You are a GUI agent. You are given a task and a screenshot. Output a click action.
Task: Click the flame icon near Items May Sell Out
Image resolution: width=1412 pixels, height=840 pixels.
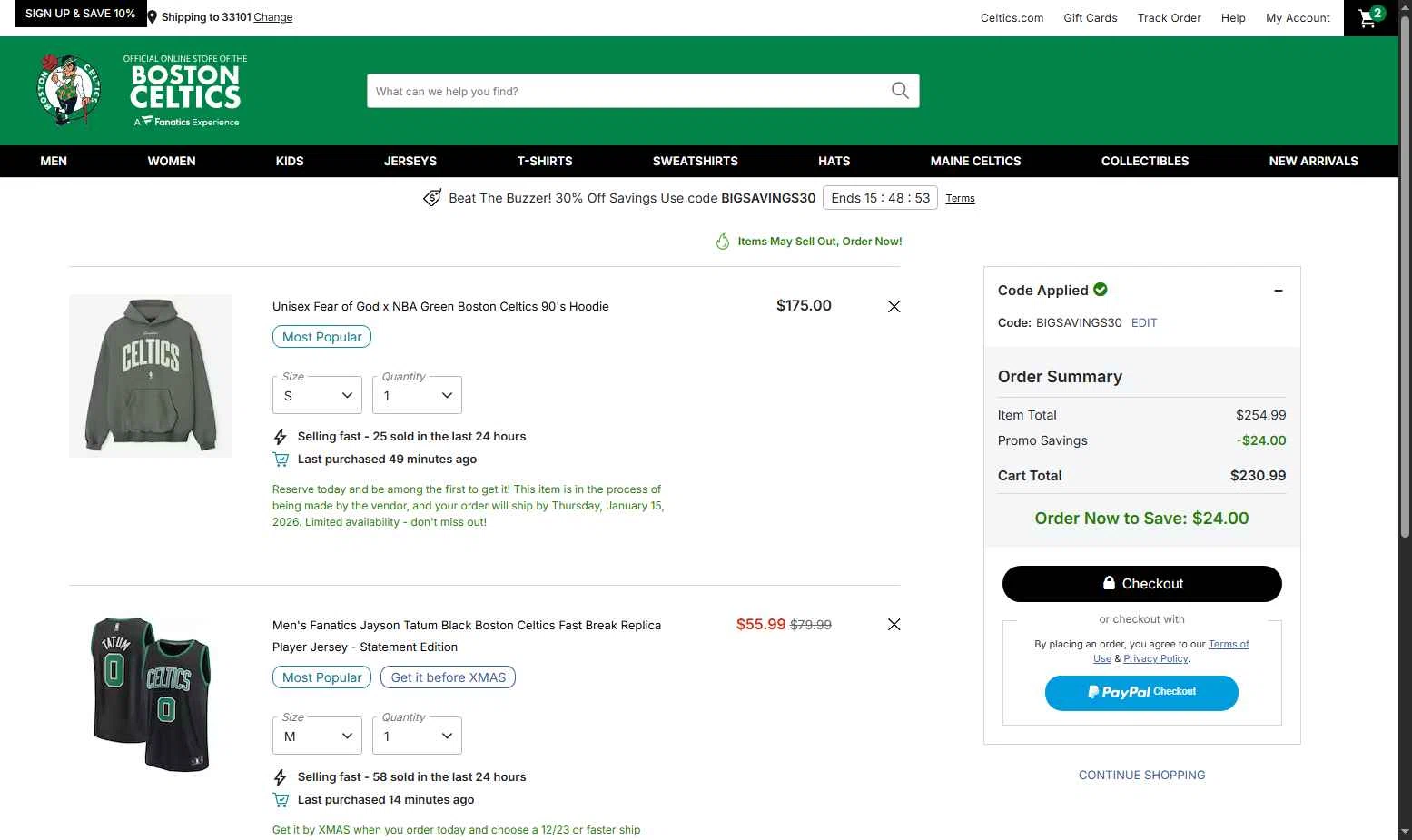tap(723, 242)
